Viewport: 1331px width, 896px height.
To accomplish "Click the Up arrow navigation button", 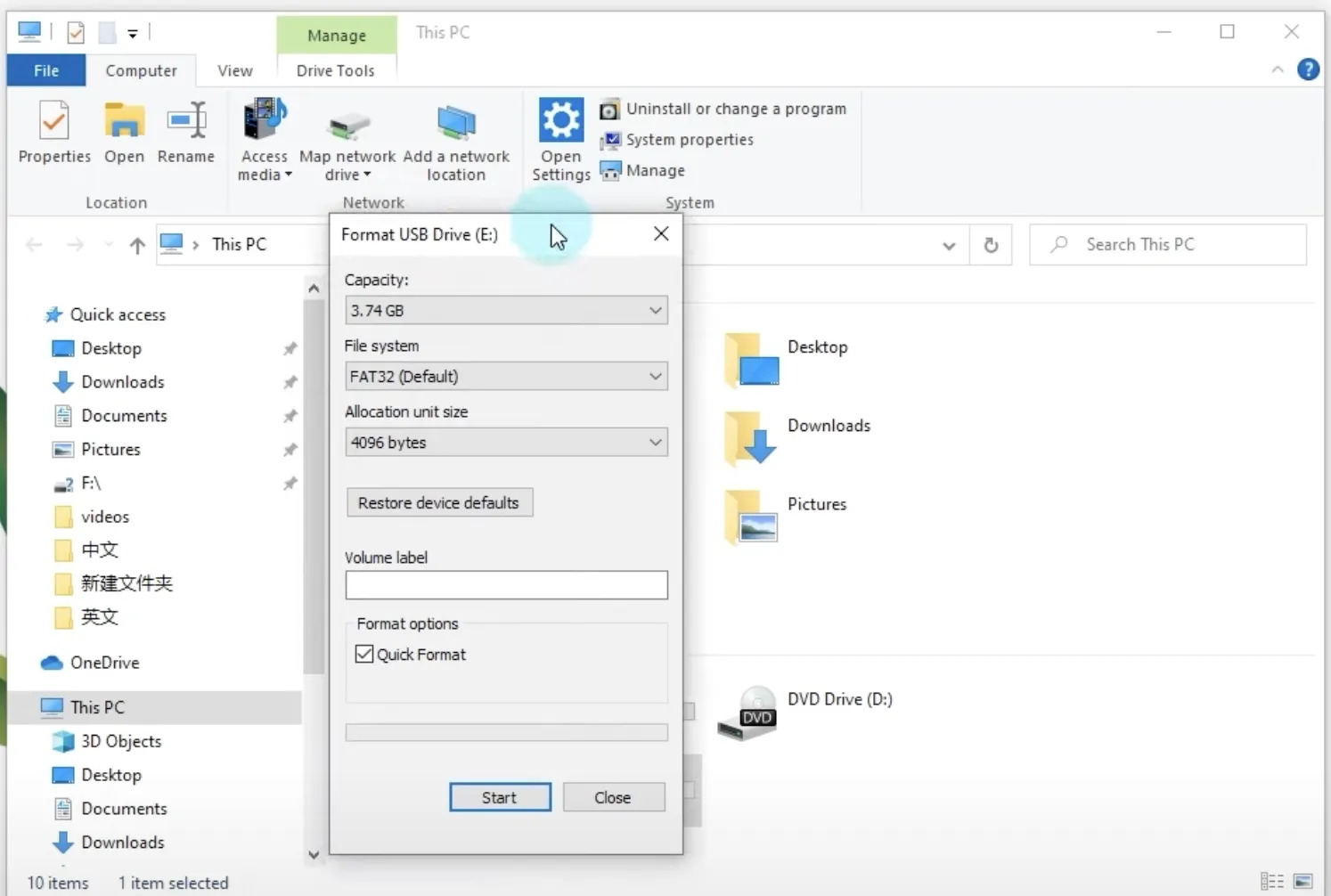I will [137, 245].
